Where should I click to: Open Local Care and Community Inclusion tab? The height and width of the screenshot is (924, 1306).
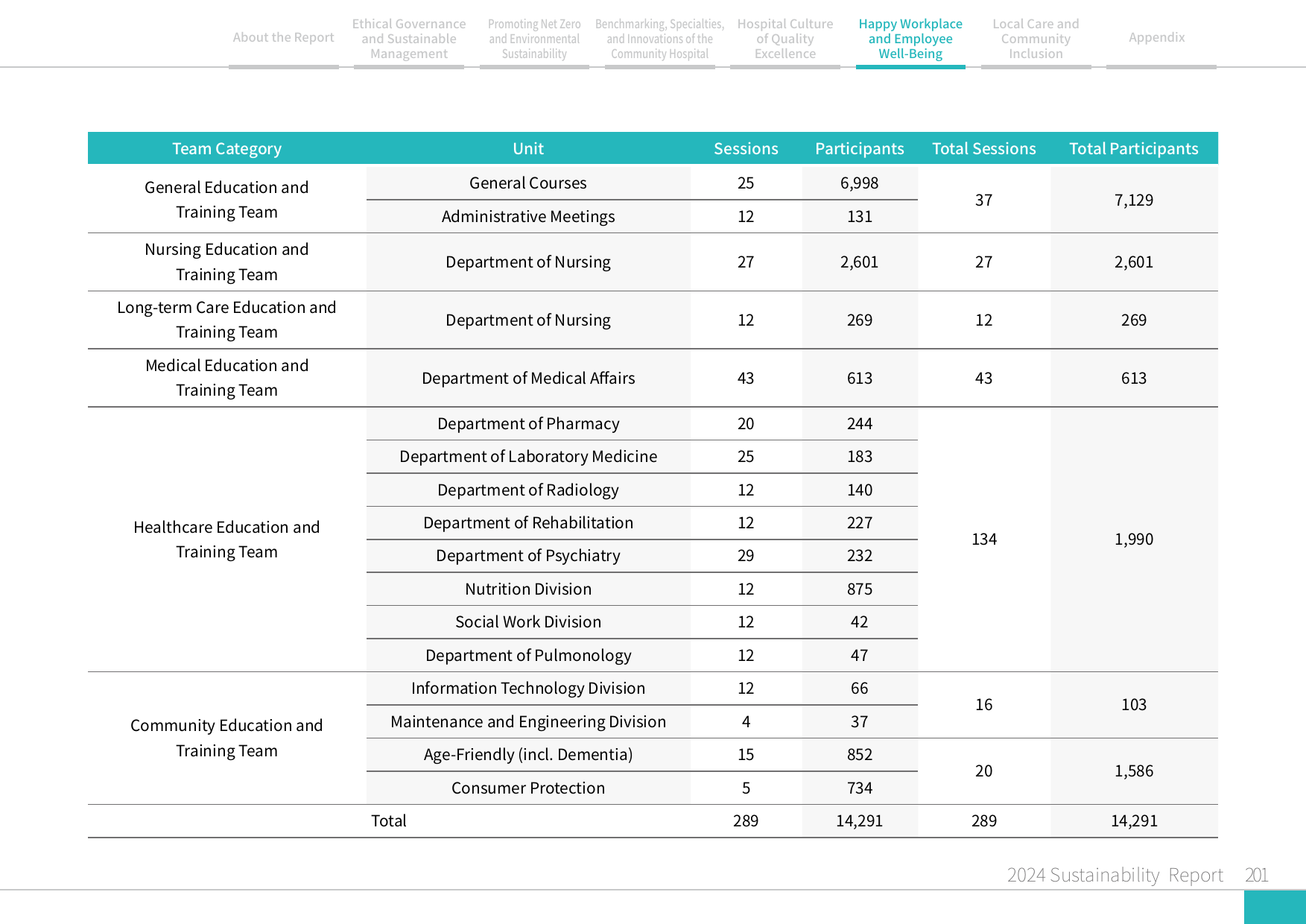1036,39
